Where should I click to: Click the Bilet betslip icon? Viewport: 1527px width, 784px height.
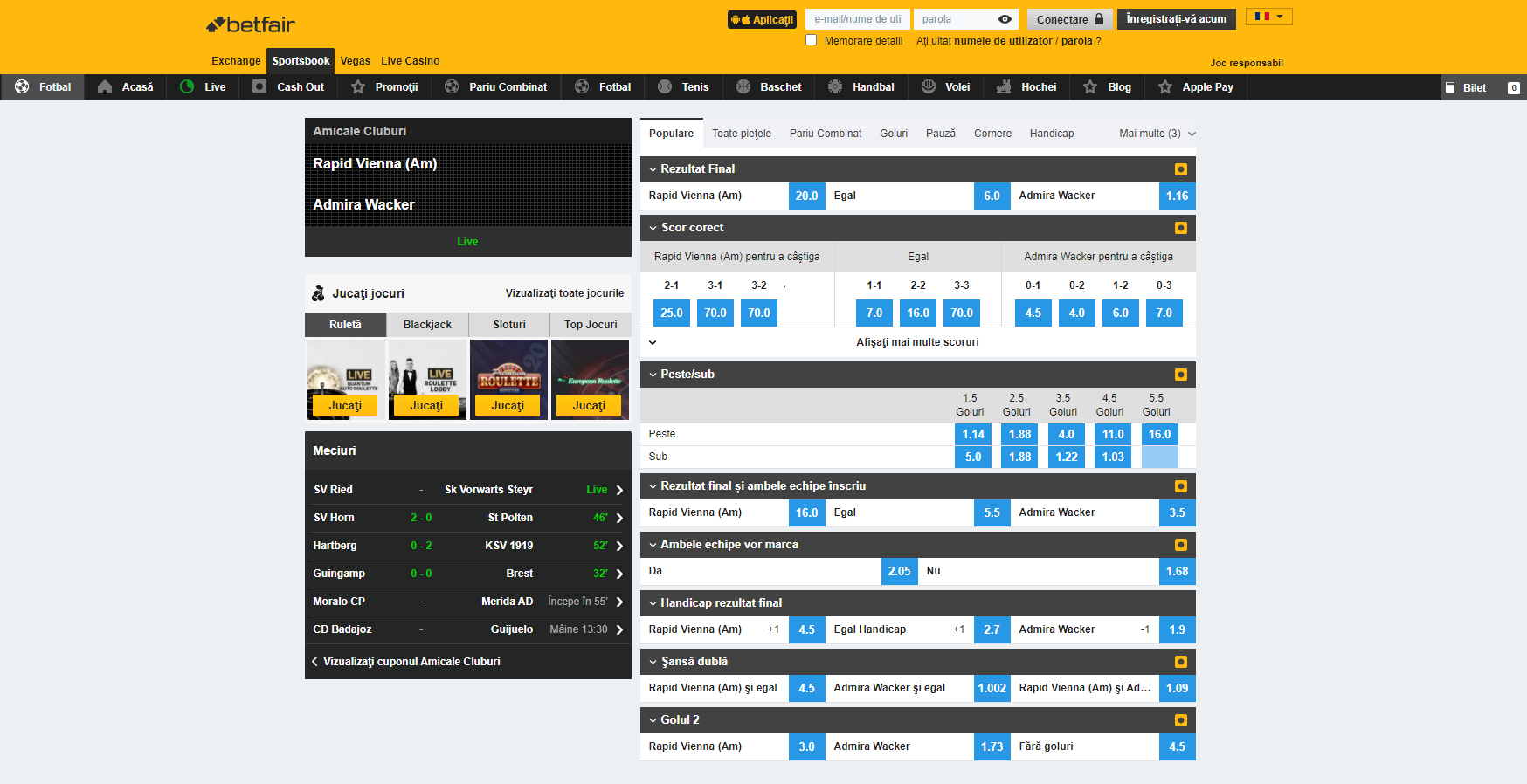pos(1450,88)
